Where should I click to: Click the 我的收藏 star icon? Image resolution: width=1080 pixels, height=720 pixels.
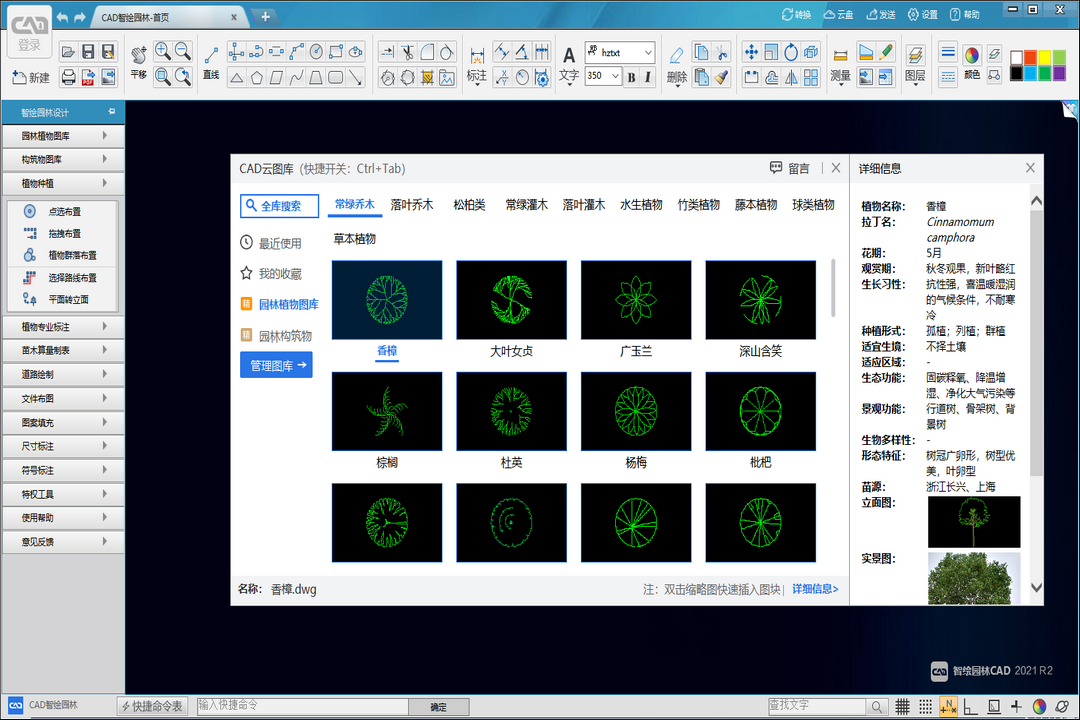click(246, 273)
